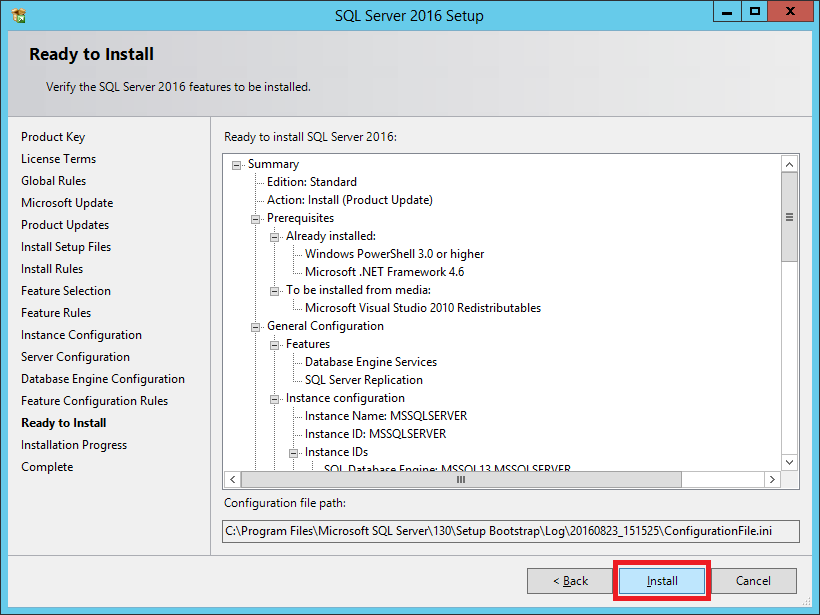Go back with the Back button
The height and width of the screenshot is (615, 820).
coord(571,581)
